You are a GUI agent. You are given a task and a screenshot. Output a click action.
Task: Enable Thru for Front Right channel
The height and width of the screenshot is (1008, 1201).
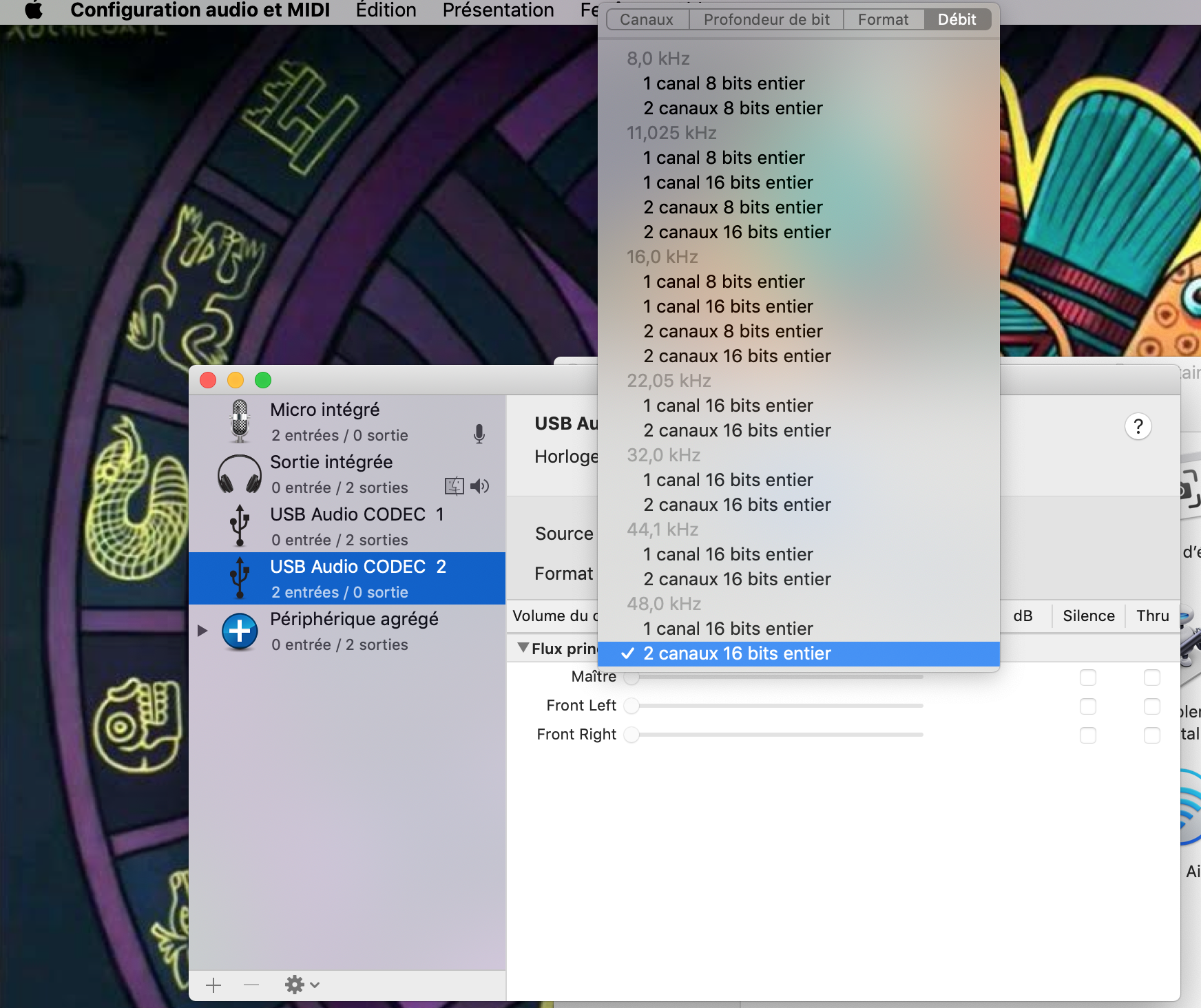click(x=1152, y=735)
